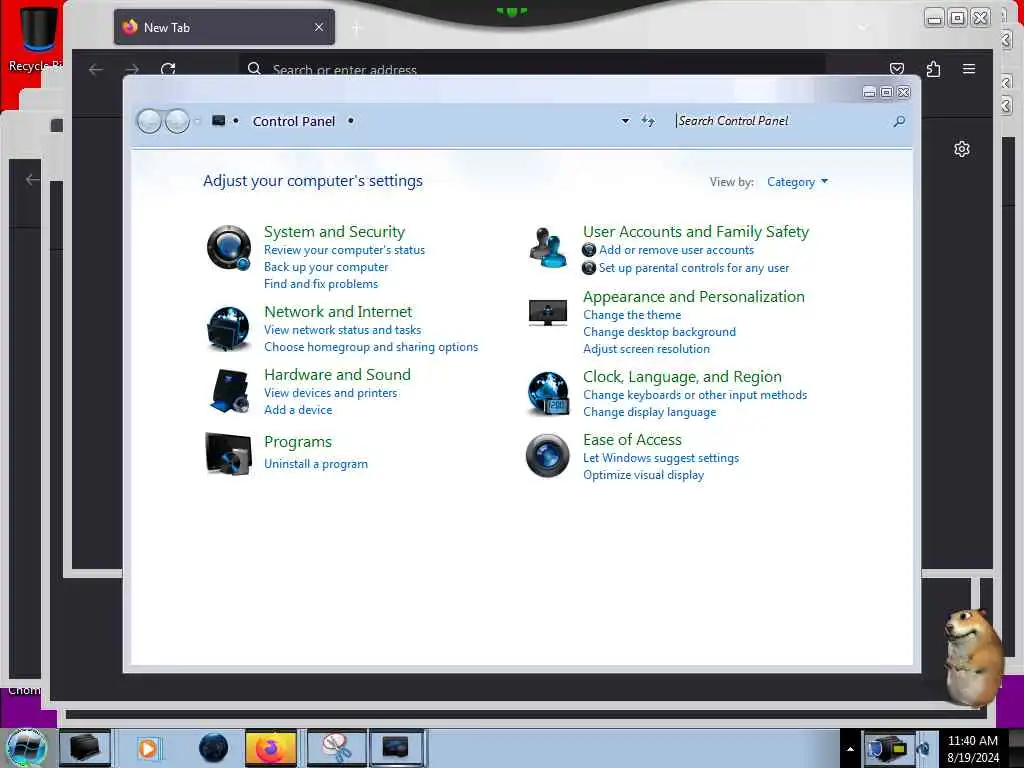The width and height of the screenshot is (1024, 768).
Task: Reload the page in Firefox
Action: point(168,69)
